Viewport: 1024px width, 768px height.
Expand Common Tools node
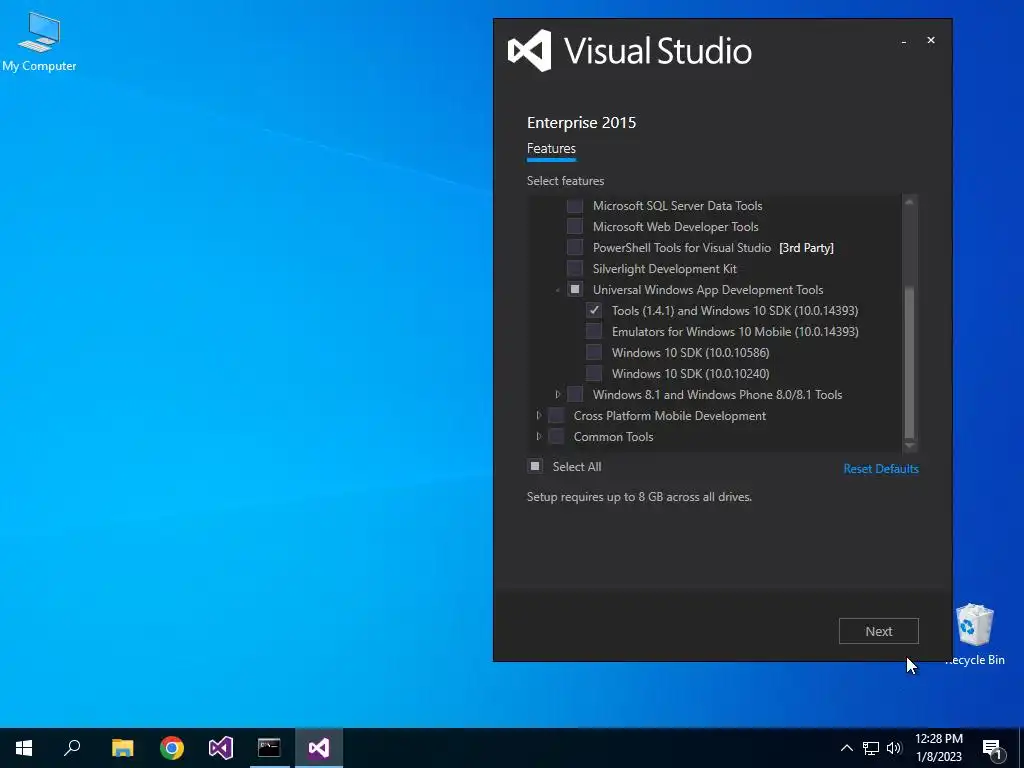click(x=539, y=436)
